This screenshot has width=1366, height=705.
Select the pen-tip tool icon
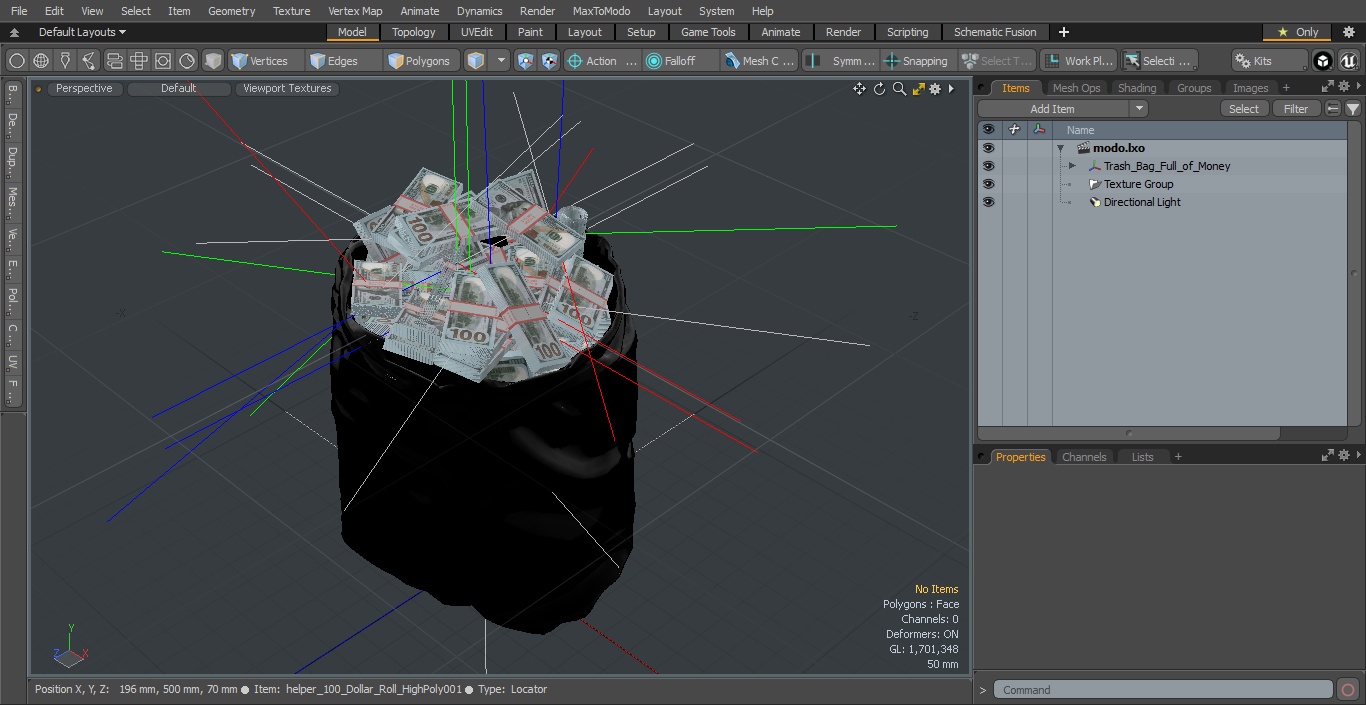[x=65, y=61]
